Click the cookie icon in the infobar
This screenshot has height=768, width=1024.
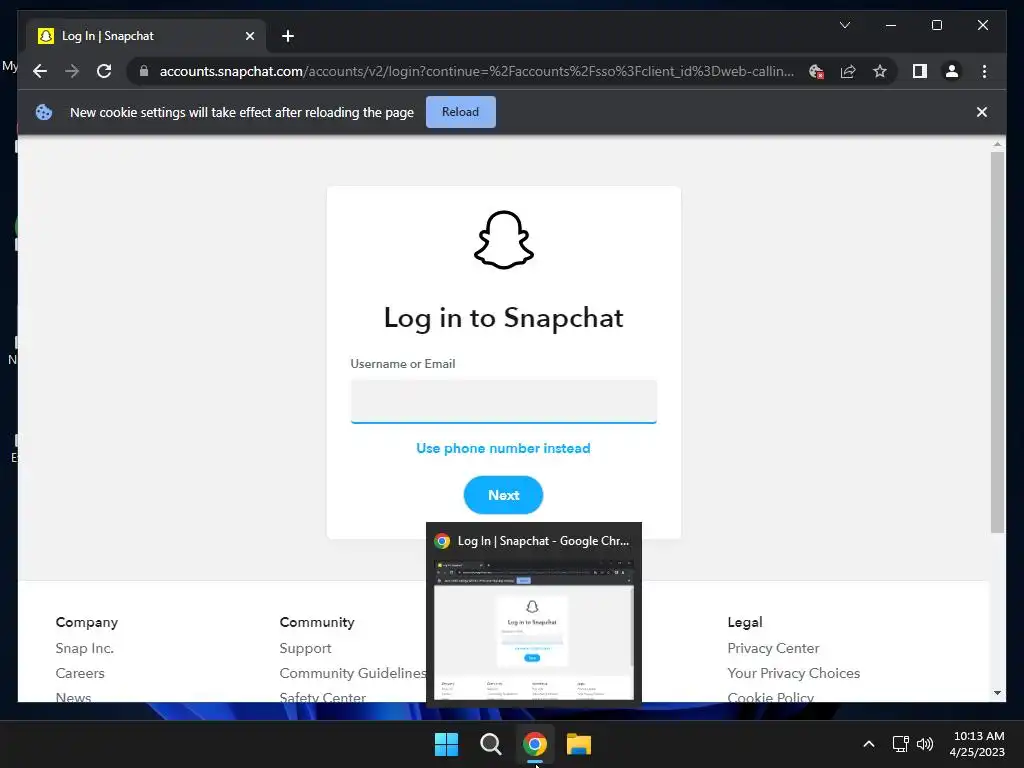click(x=44, y=112)
